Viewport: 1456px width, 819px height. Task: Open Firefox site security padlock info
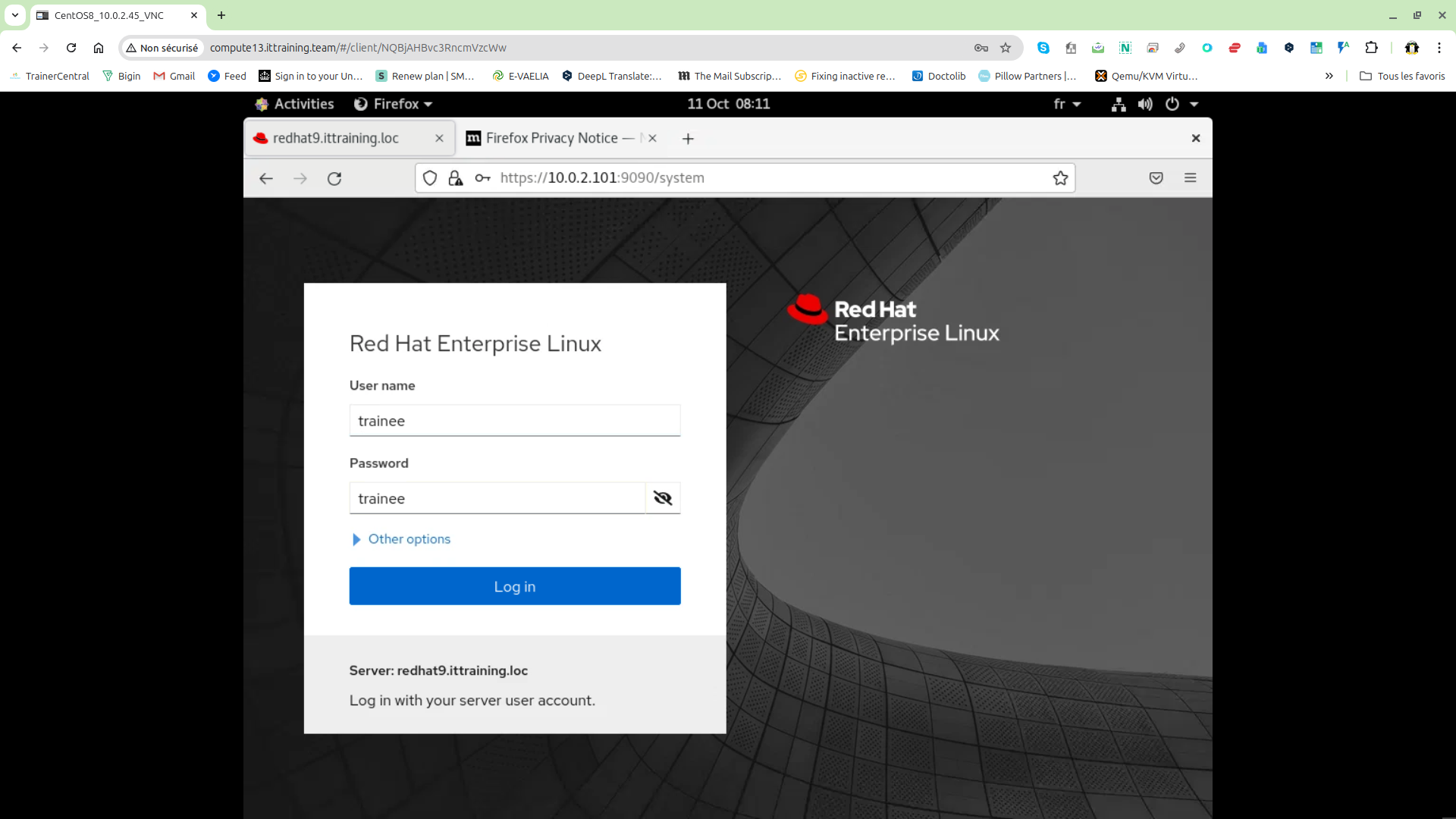456,178
